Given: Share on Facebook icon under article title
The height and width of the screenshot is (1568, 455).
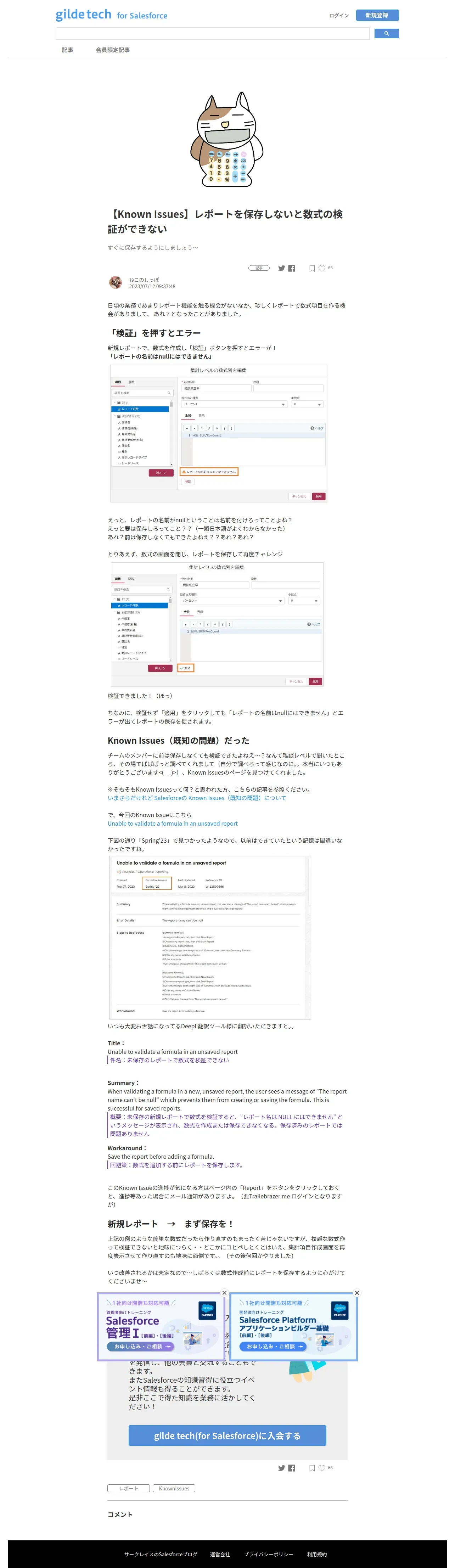Looking at the screenshot, I should coord(292,268).
